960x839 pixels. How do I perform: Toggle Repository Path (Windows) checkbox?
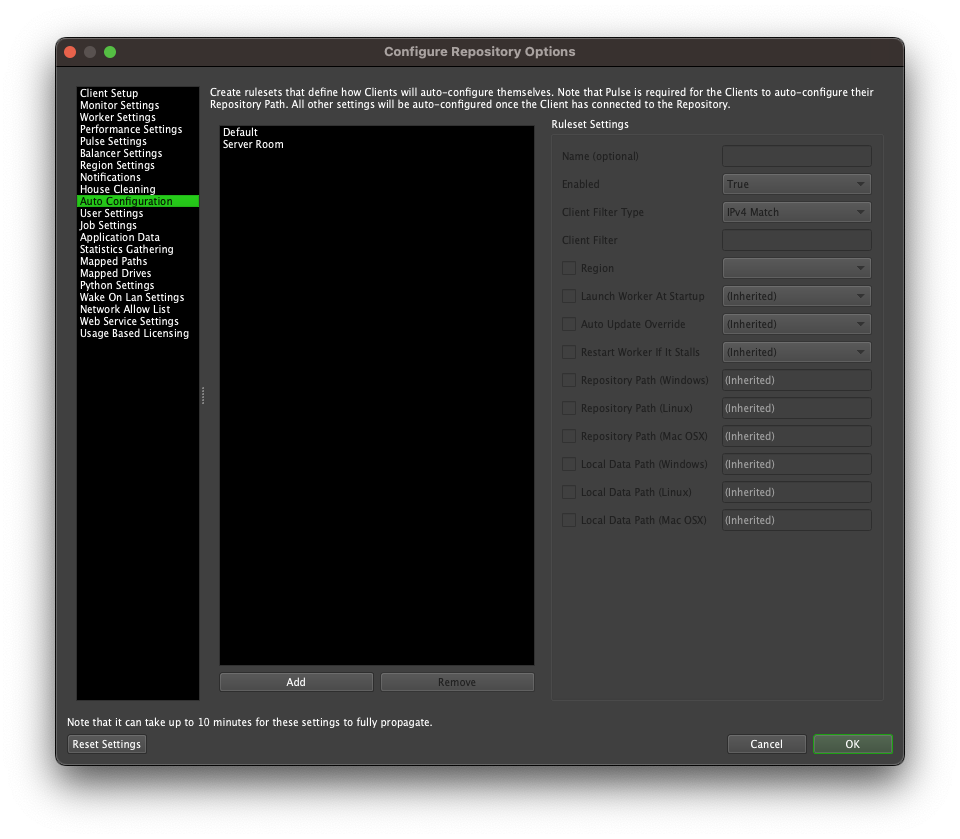click(x=569, y=380)
